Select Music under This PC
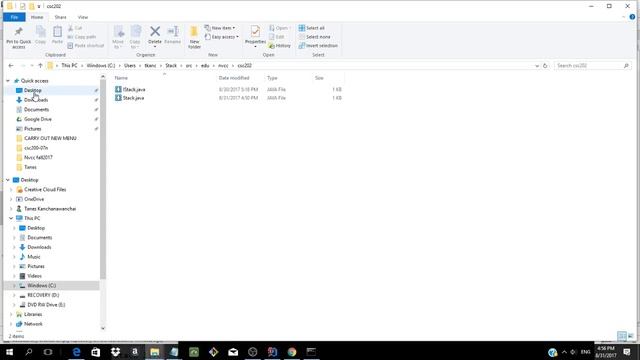640x360 pixels. tap(33, 257)
